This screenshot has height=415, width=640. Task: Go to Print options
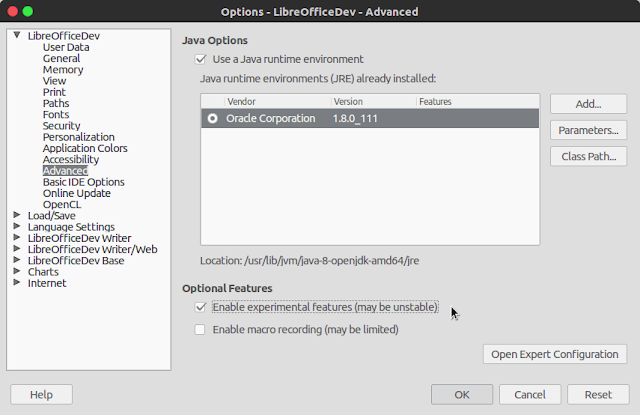54,92
